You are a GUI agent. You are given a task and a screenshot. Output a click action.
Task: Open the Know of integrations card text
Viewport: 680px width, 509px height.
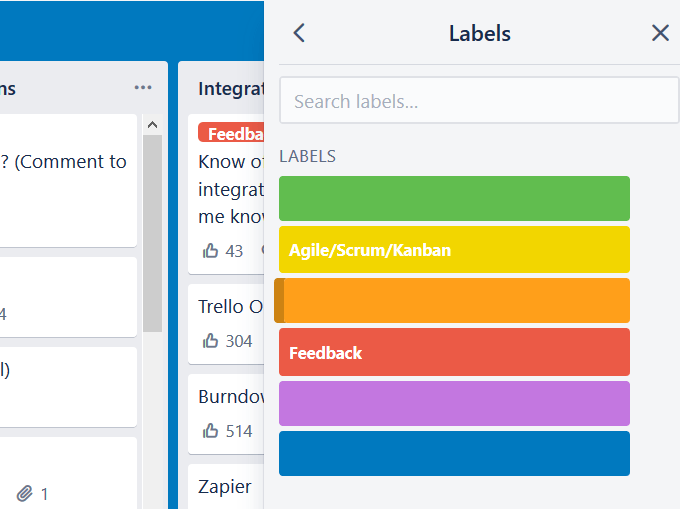[x=231, y=189]
